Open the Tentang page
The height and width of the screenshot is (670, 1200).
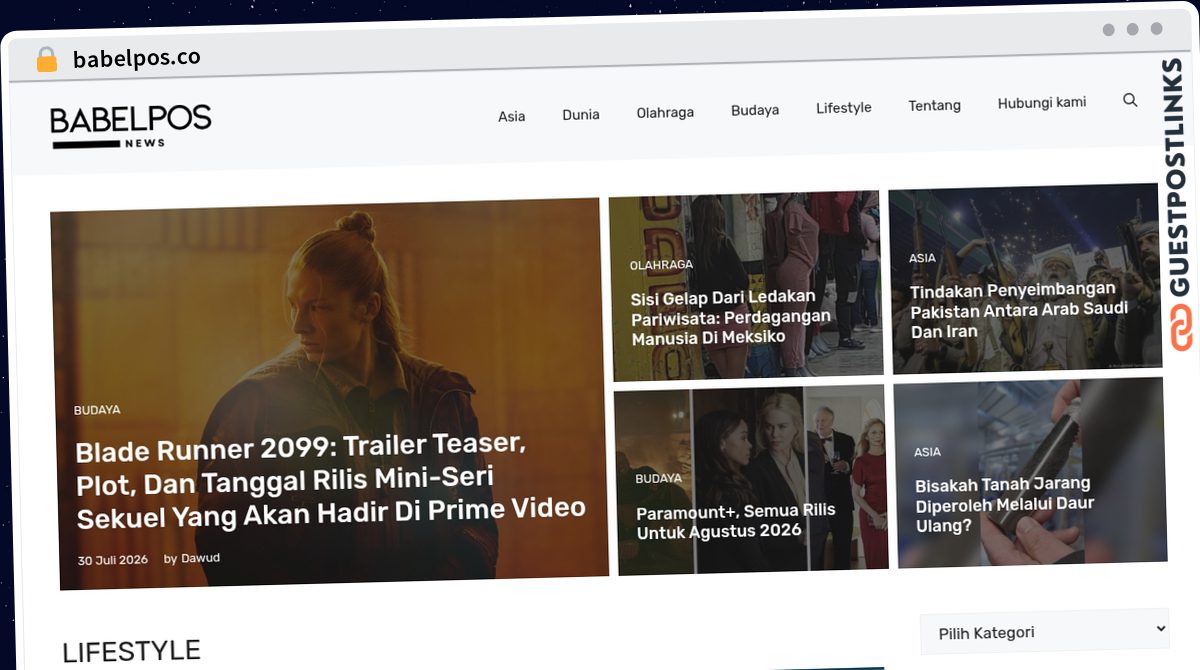[935, 105]
